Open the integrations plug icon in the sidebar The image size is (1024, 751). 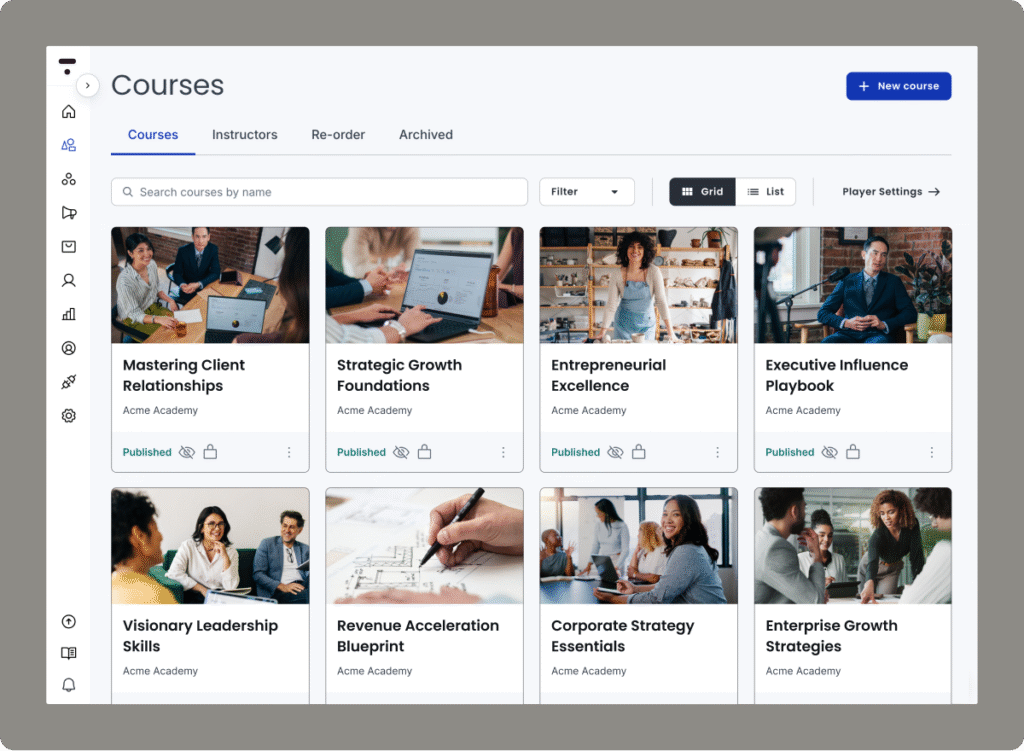(68, 381)
